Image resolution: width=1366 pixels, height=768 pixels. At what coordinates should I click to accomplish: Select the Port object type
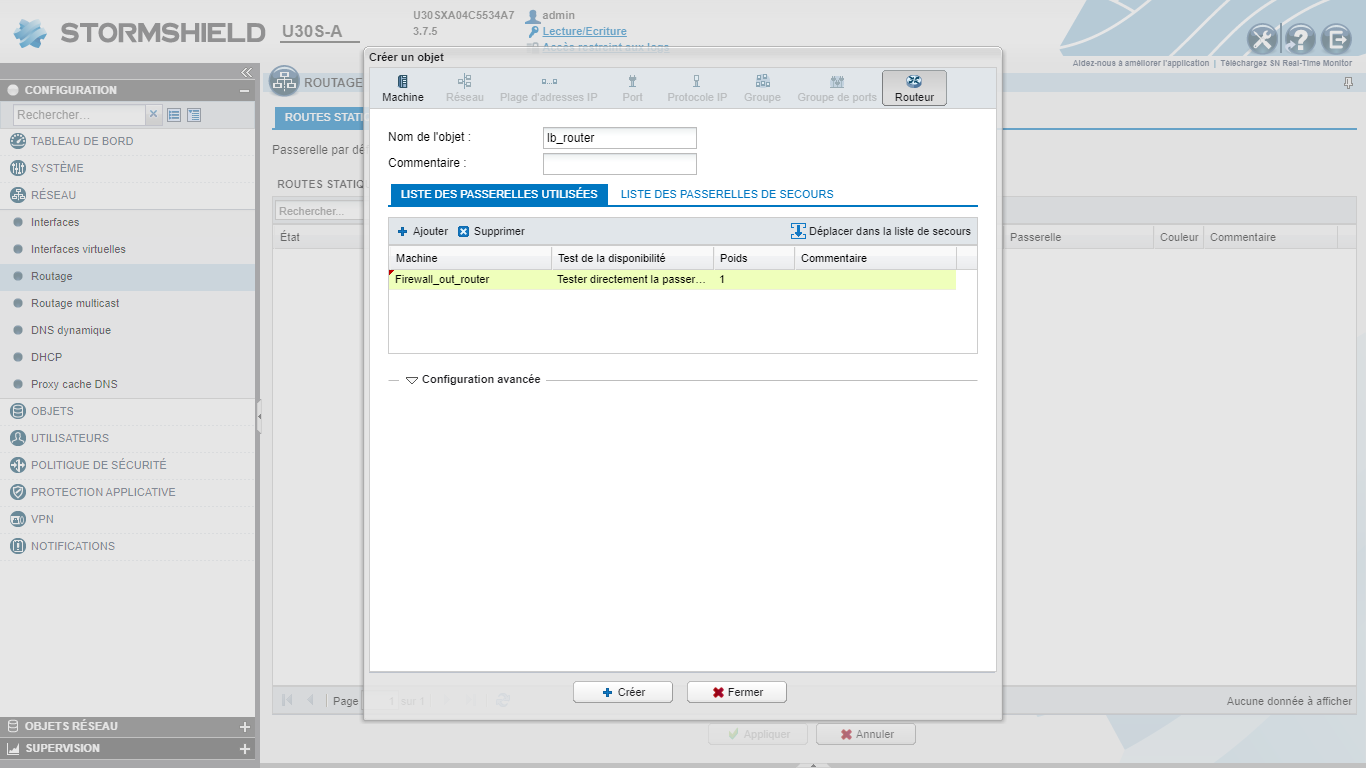pyautogui.click(x=632, y=88)
